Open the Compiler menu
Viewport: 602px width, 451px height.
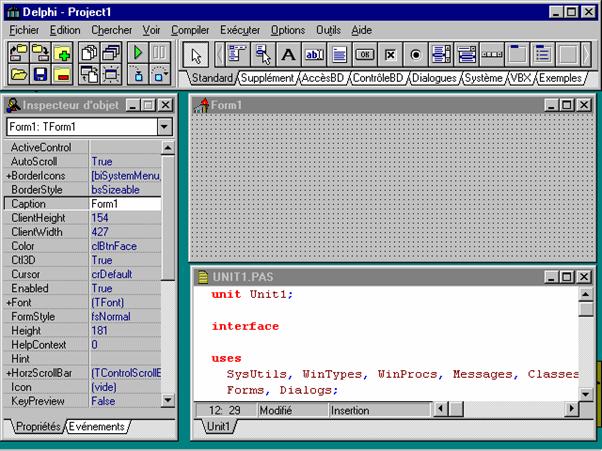coord(190,30)
